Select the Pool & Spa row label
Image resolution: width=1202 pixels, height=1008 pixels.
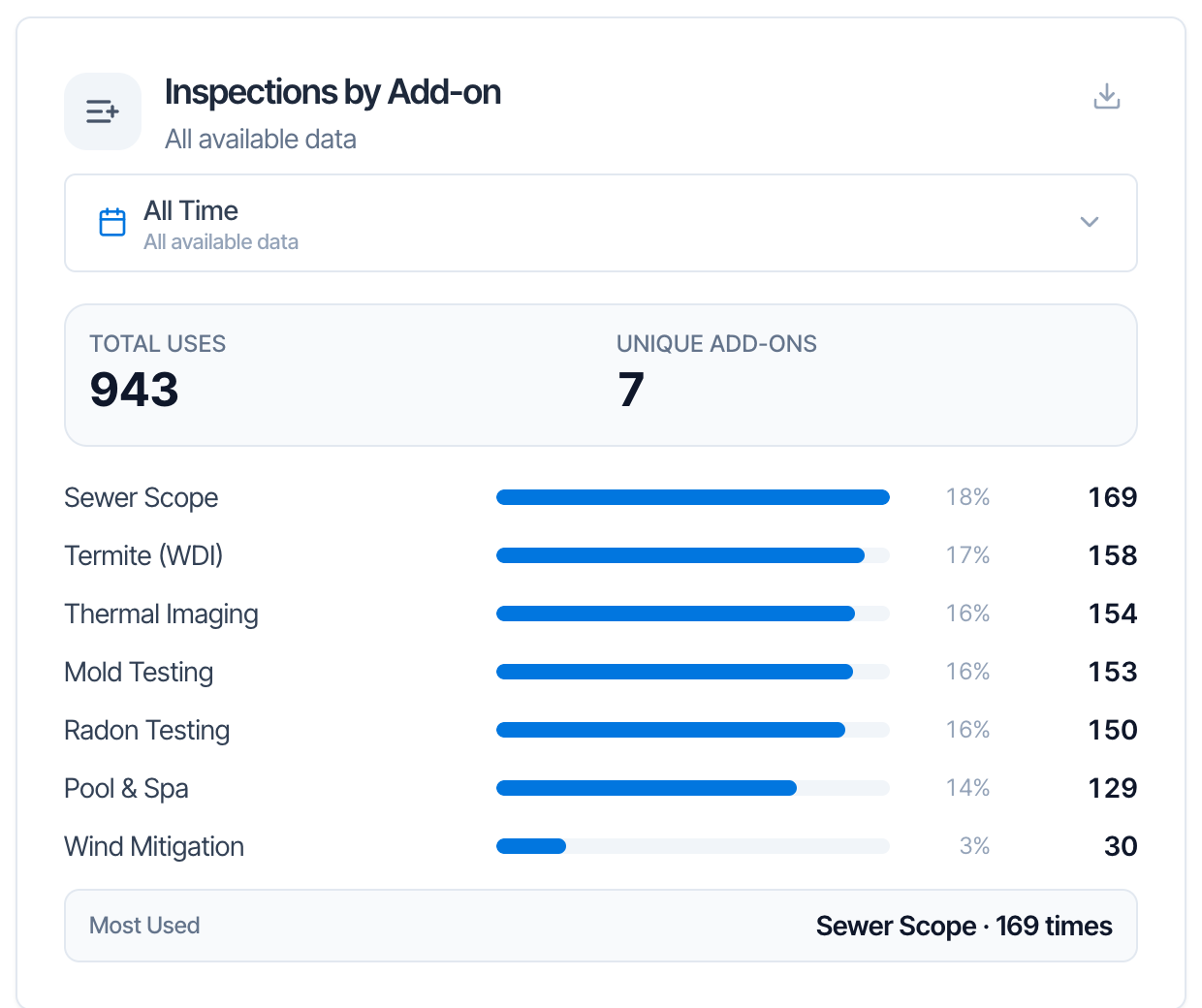click(126, 789)
